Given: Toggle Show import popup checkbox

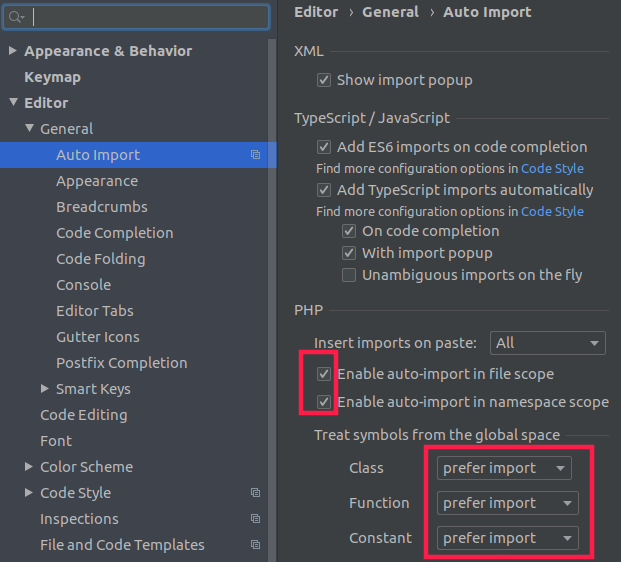Looking at the screenshot, I should tap(324, 80).
